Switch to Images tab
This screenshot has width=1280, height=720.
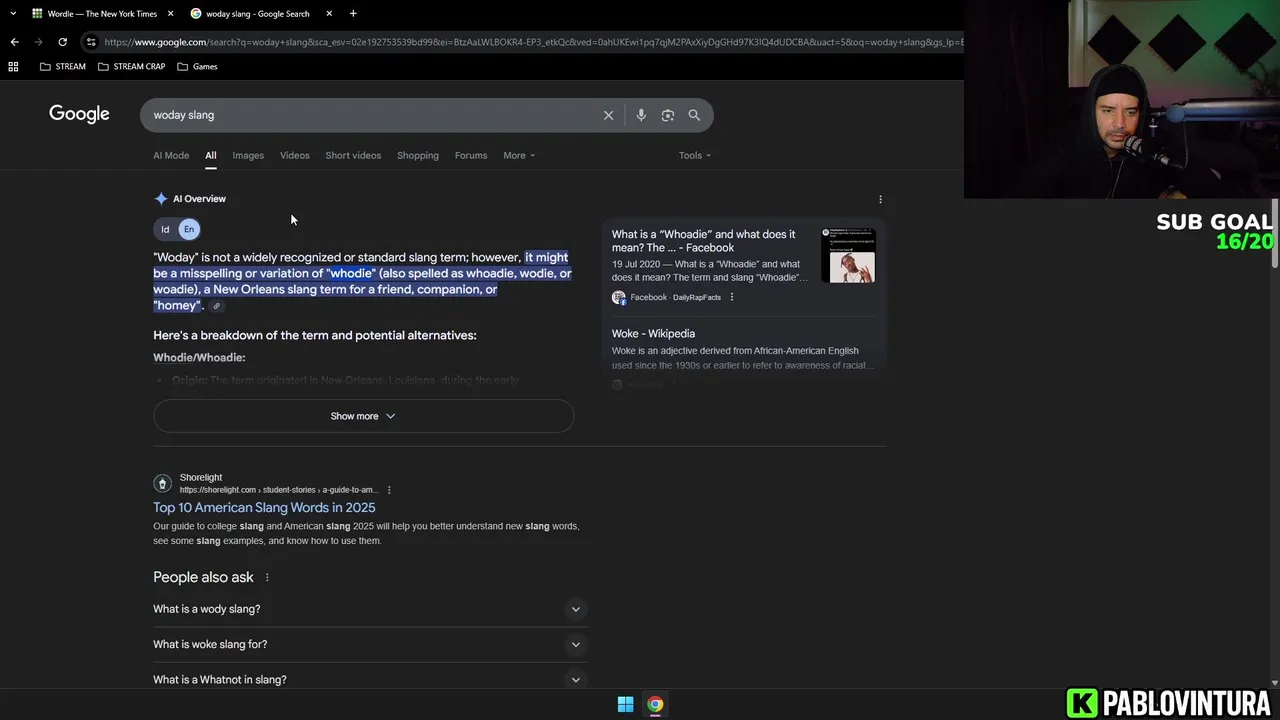tap(248, 155)
